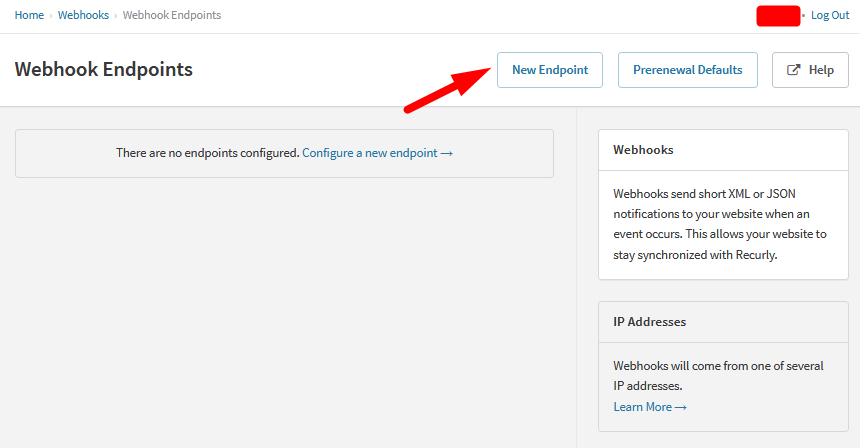Click the redacted red account name
Image resolution: width=860 pixels, height=448 pixels.
coord(779,15)
